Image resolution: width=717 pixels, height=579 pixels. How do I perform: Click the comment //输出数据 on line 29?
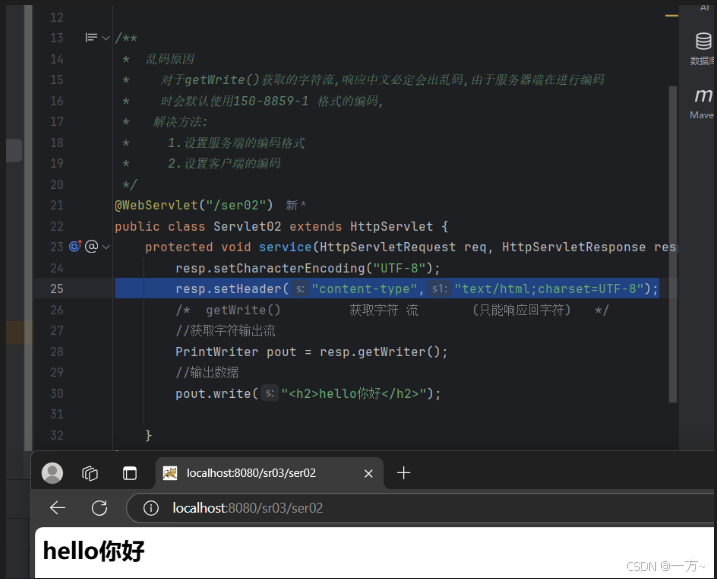point(207,372)
